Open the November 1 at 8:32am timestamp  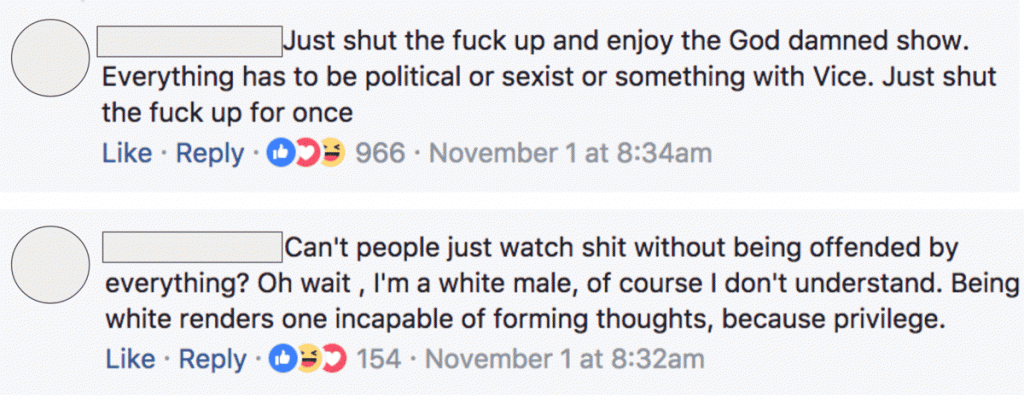click(x=566, y=359)
